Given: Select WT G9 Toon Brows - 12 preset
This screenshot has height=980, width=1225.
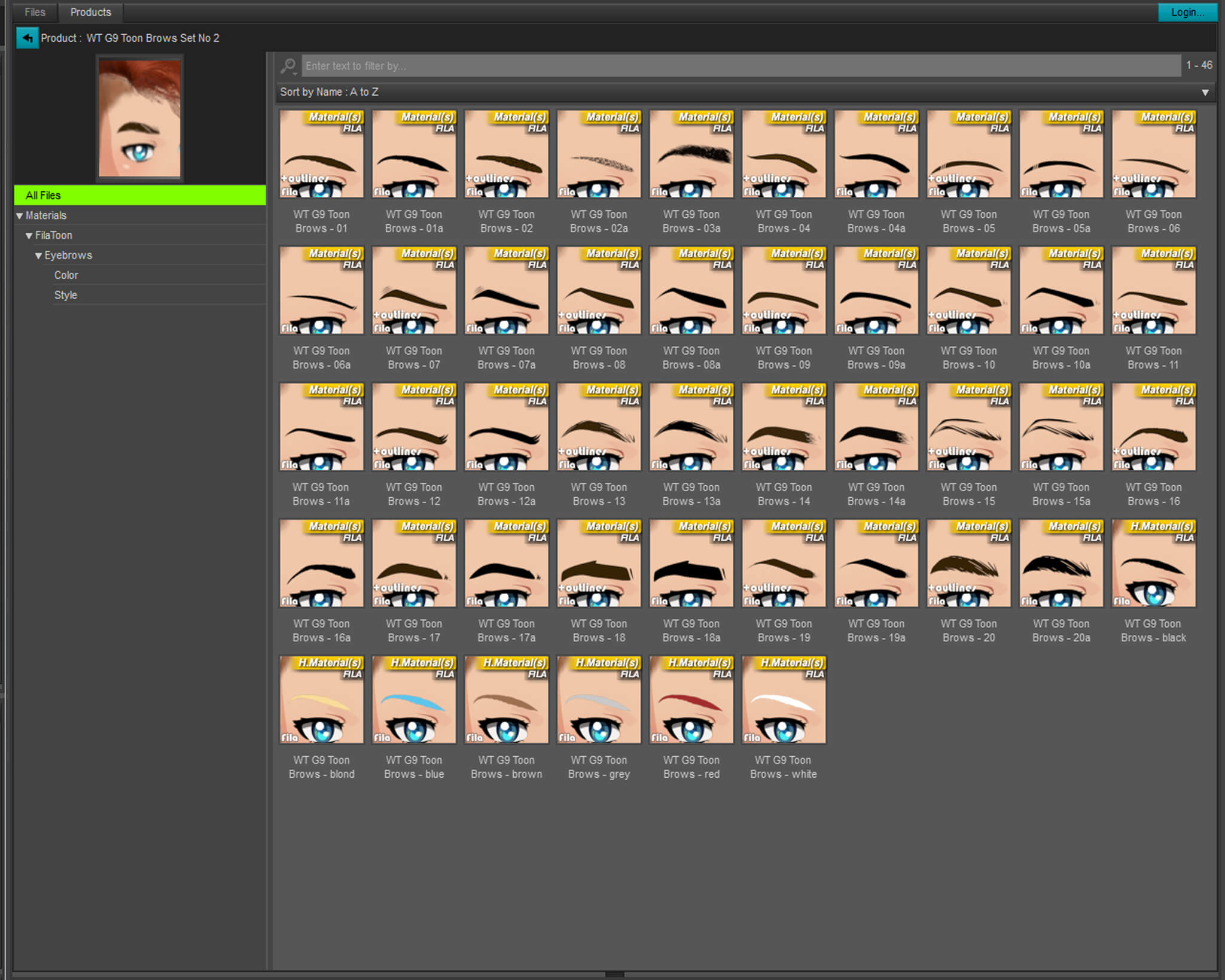Looking at the screenshot, I should coord(414,427).
